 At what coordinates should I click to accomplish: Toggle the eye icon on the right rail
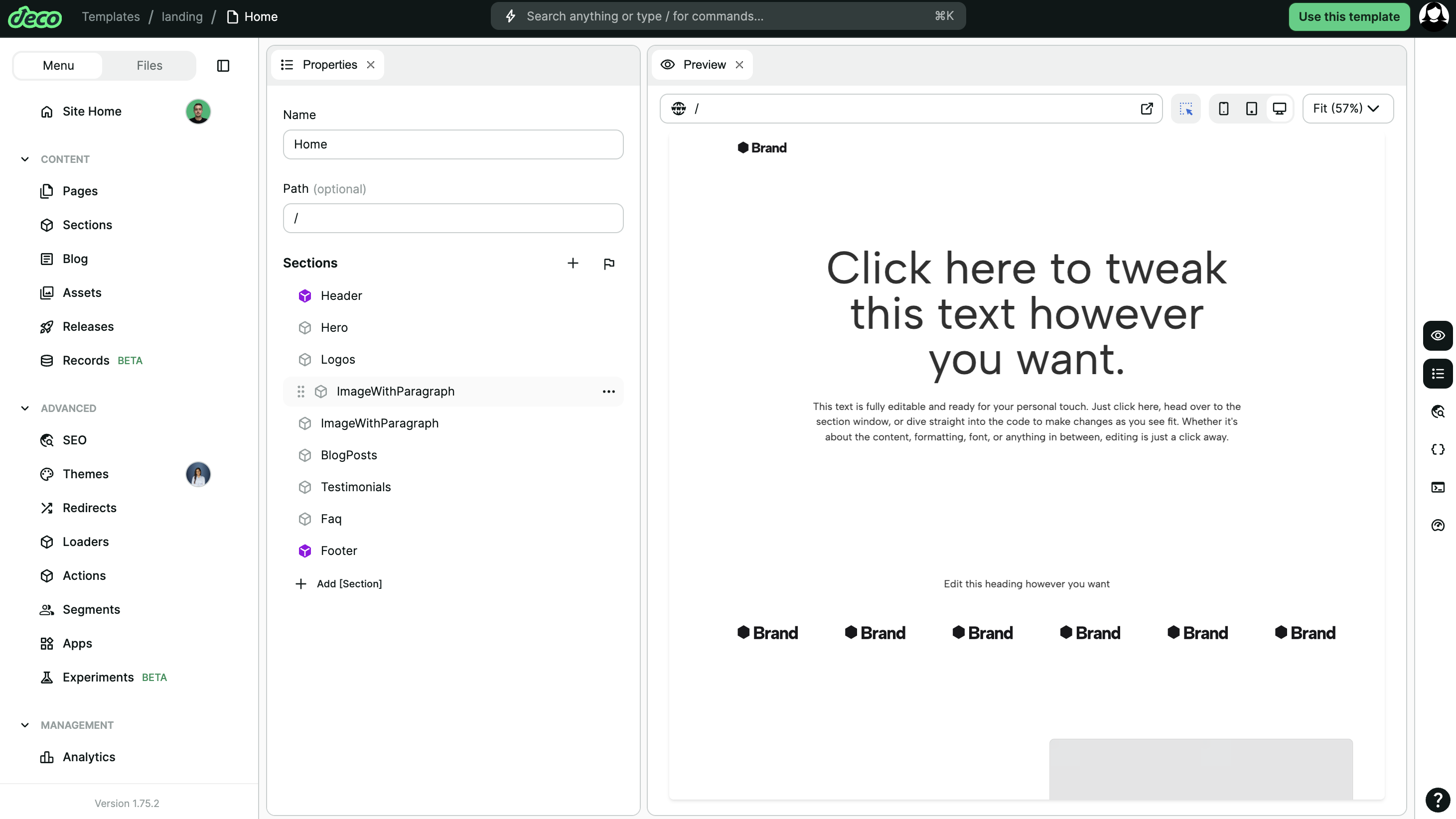pos(1438,336)
